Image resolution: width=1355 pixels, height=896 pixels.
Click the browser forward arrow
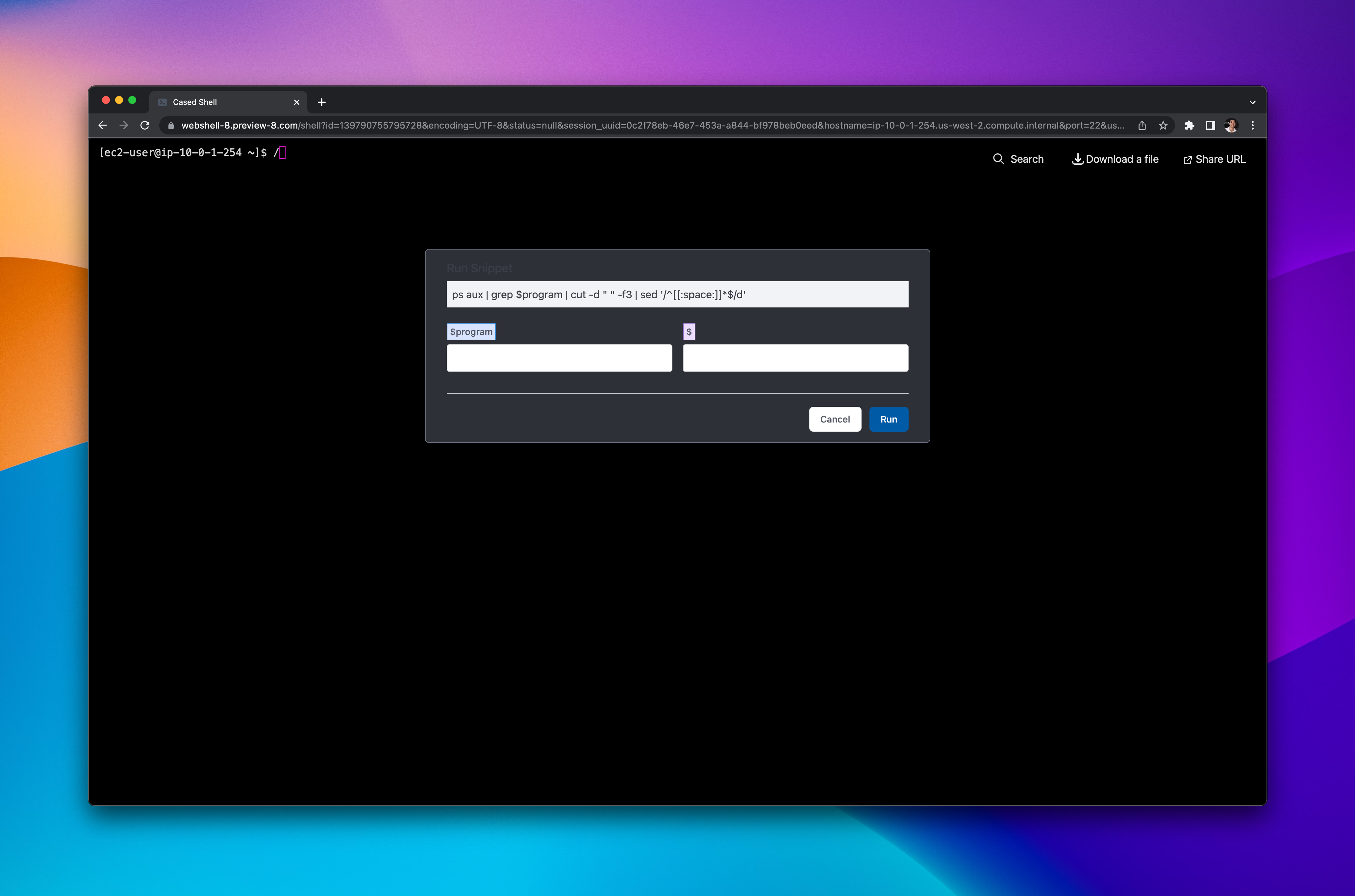(123, 125)
